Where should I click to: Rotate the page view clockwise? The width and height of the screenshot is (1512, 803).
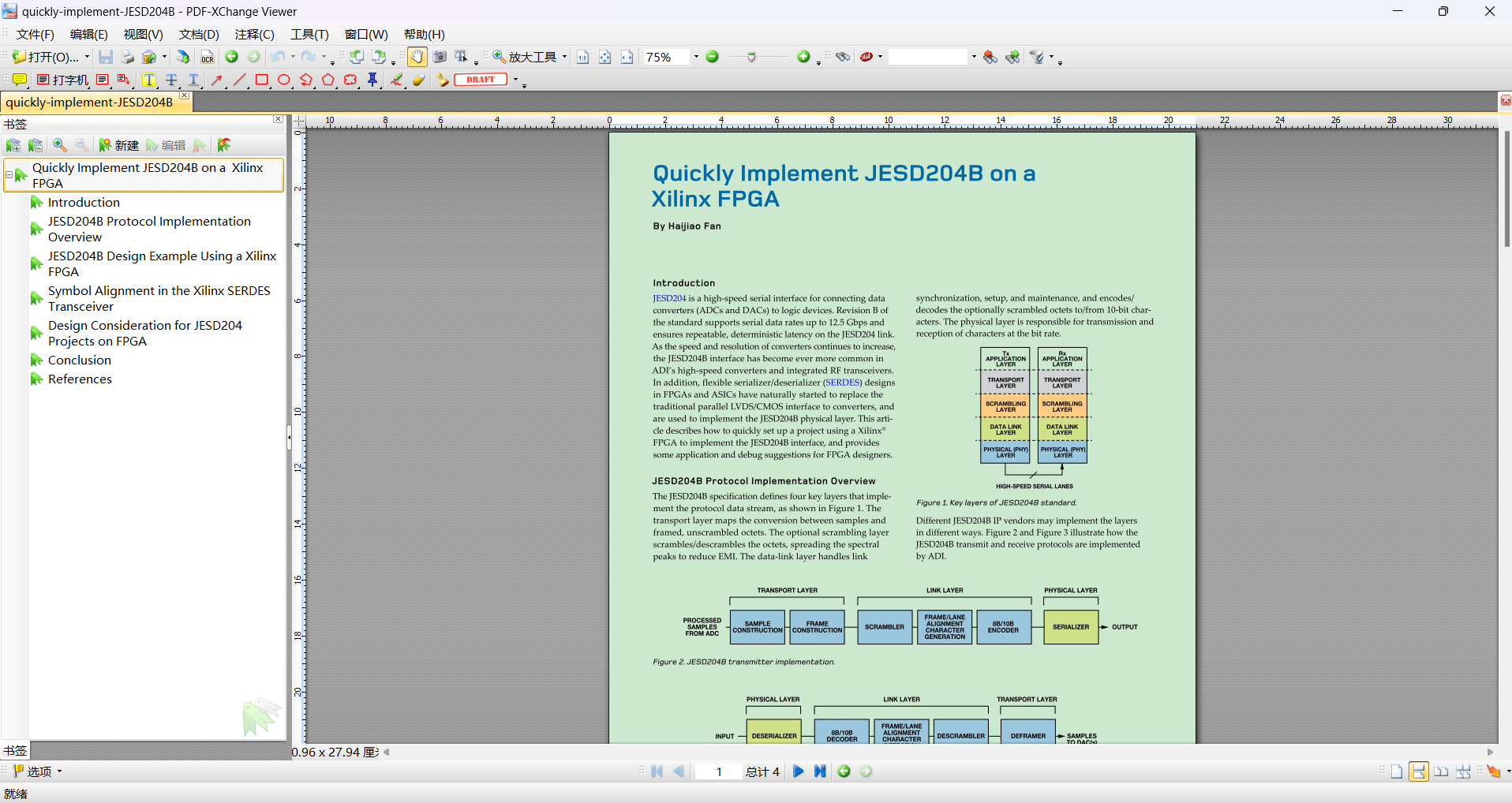point(379,57)
